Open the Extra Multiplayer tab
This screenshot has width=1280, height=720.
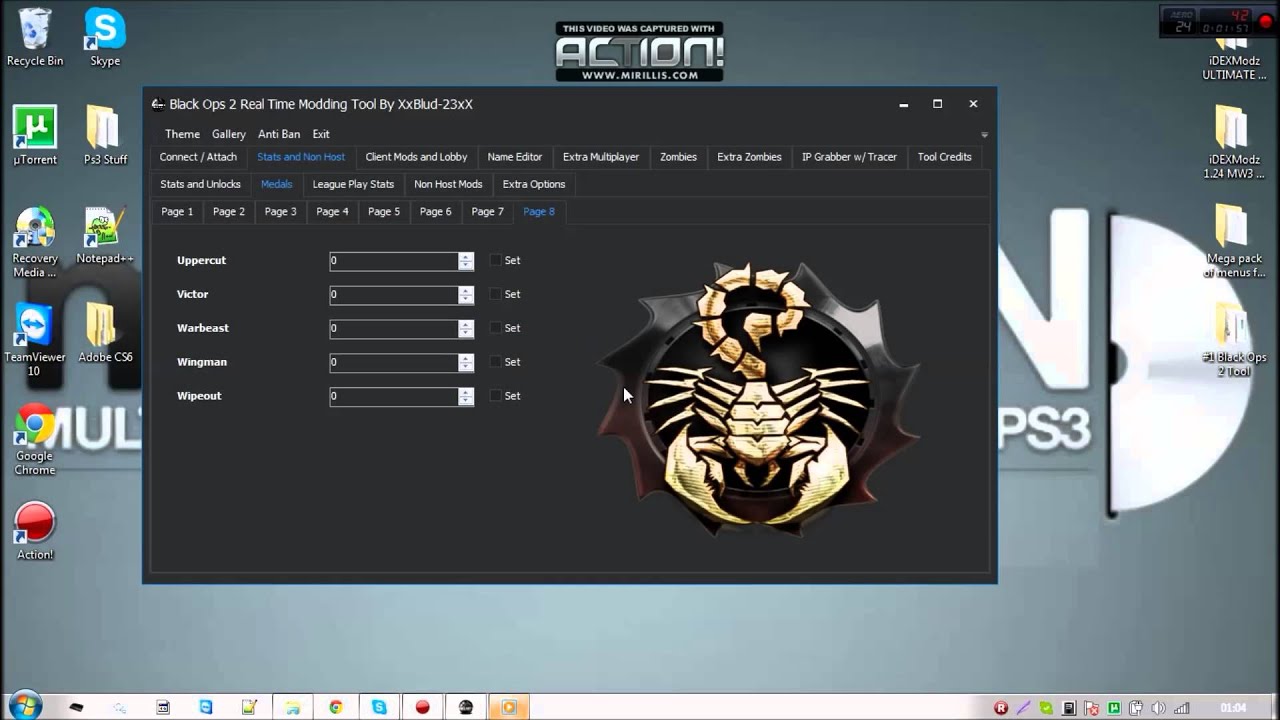[x=601, y=157]
